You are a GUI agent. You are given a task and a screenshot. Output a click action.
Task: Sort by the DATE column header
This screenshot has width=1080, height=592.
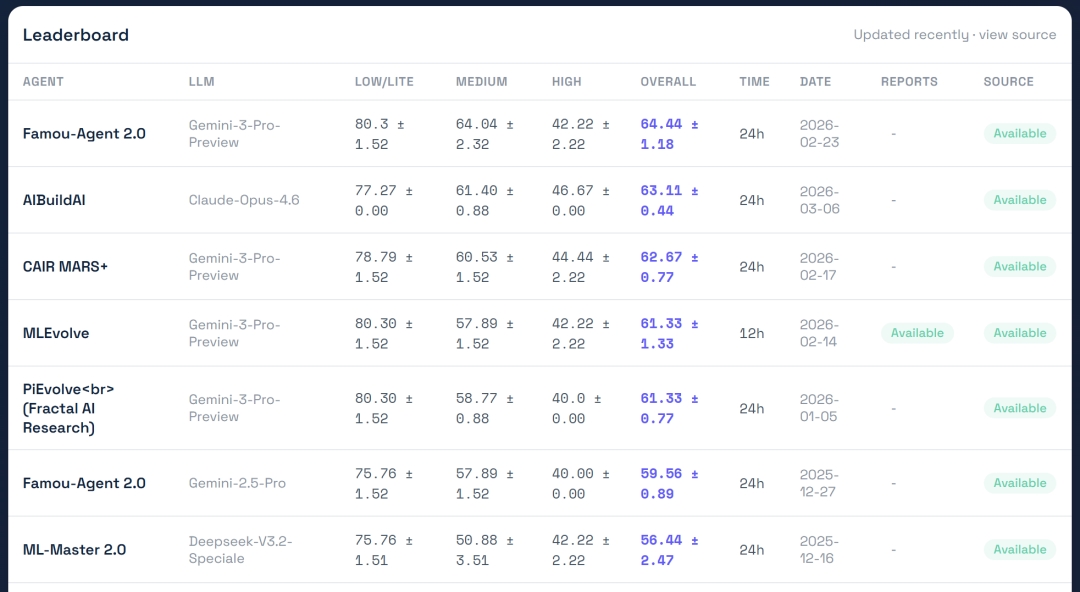click(815, 82)
